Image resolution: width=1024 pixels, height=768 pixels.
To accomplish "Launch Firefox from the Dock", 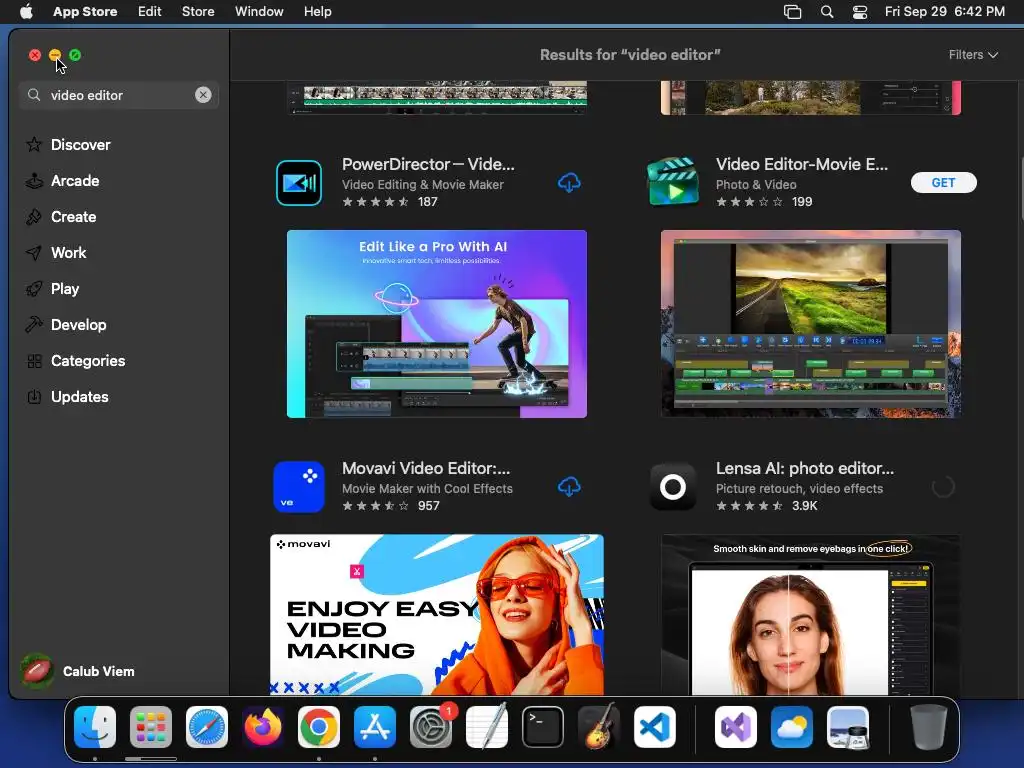I will click(x=263, y=727).
